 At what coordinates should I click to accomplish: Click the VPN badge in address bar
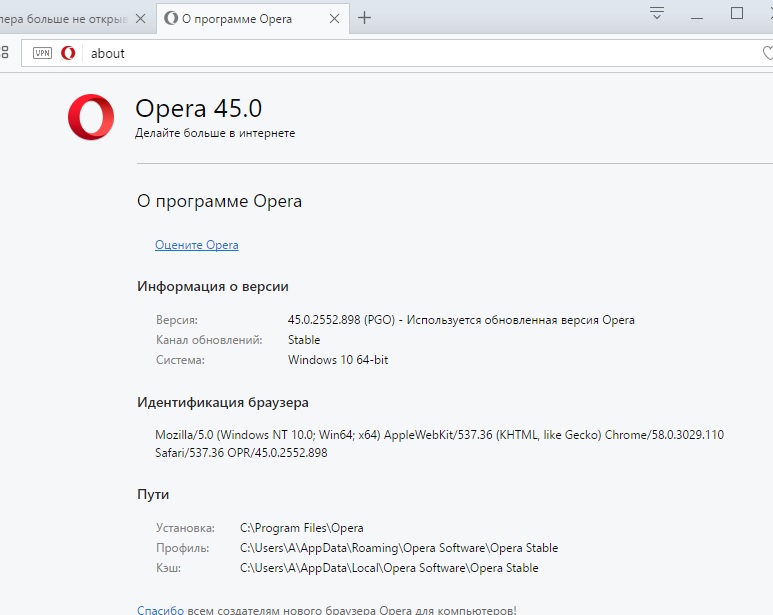(x=42, y=53)
